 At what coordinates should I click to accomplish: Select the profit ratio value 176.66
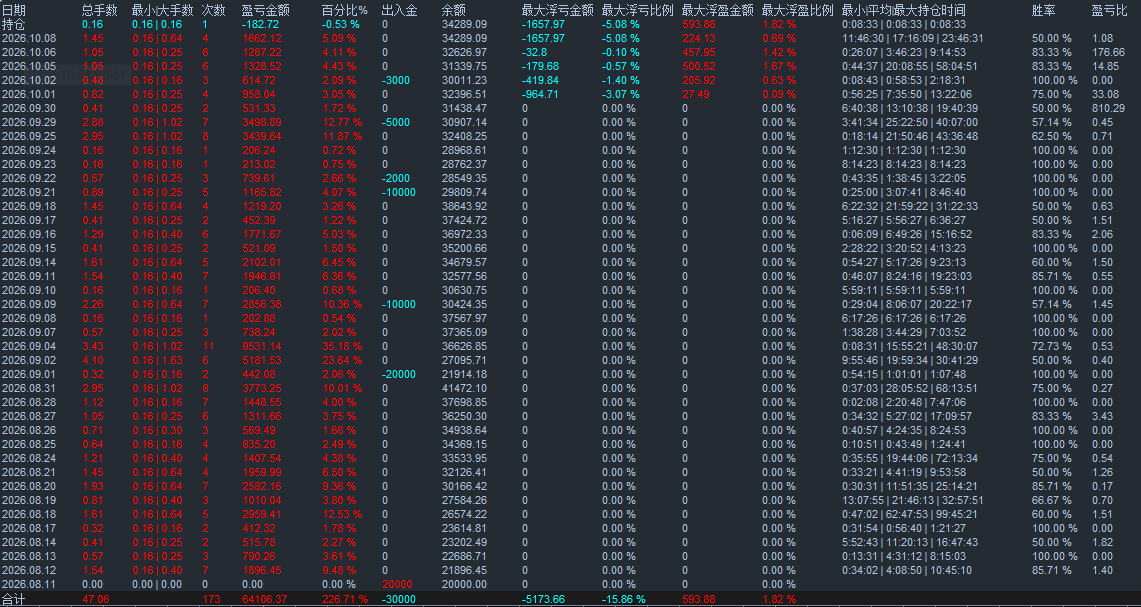(x=1108, y=52)
